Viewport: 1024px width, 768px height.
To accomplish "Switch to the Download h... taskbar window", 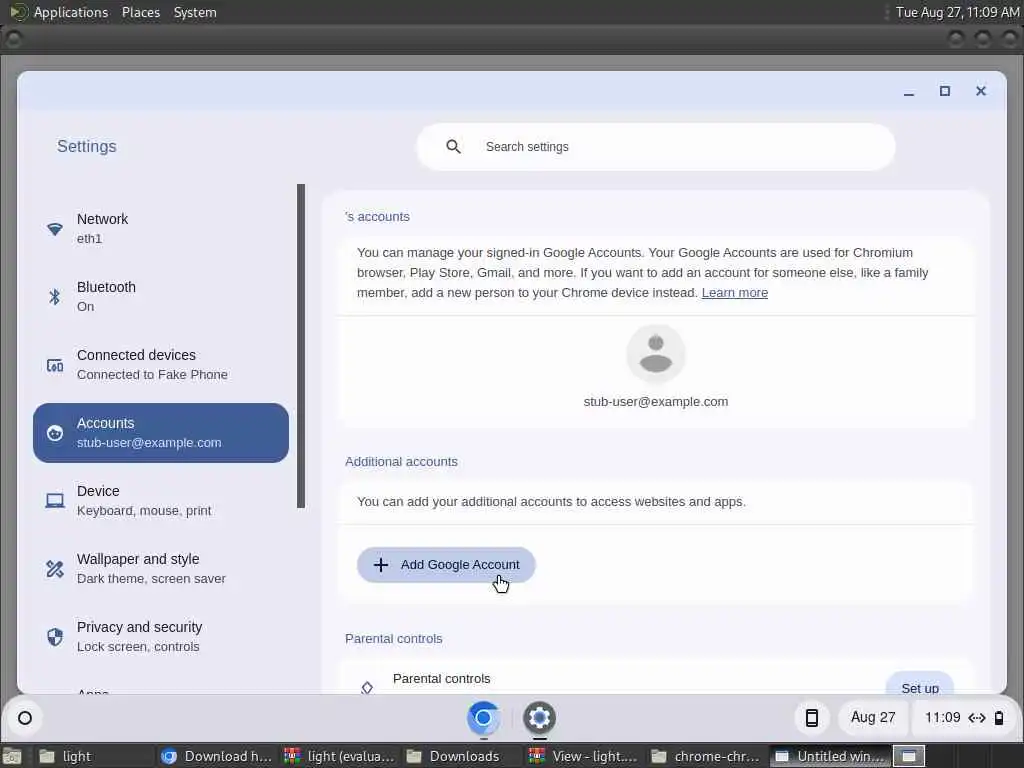I will pos(217,756).
